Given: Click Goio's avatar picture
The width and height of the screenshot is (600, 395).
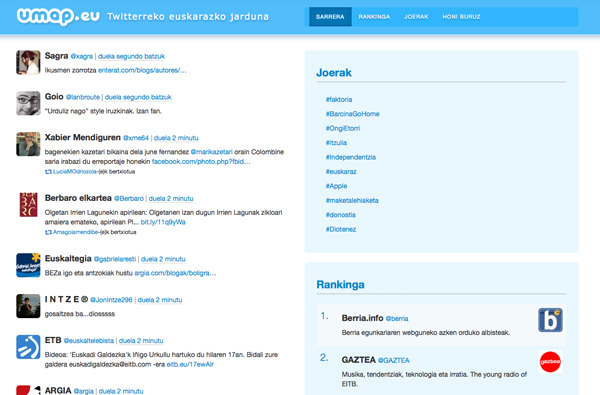Looking at the screenshot, I should point(28,103).
